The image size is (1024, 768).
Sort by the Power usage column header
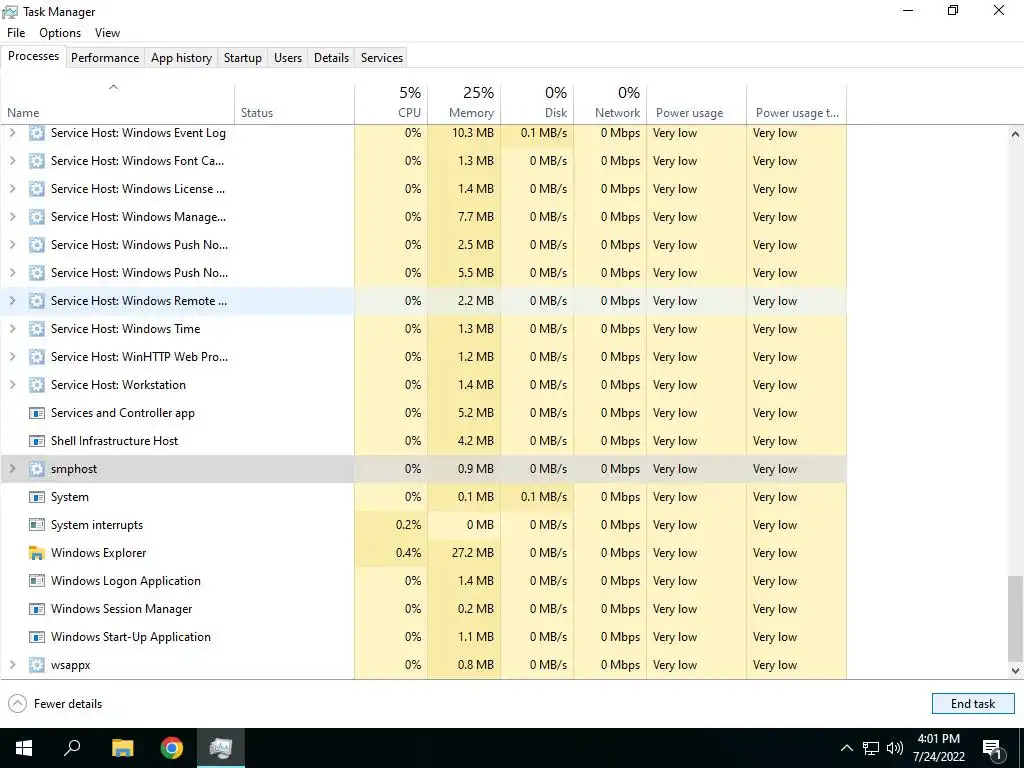click(697, 103)
